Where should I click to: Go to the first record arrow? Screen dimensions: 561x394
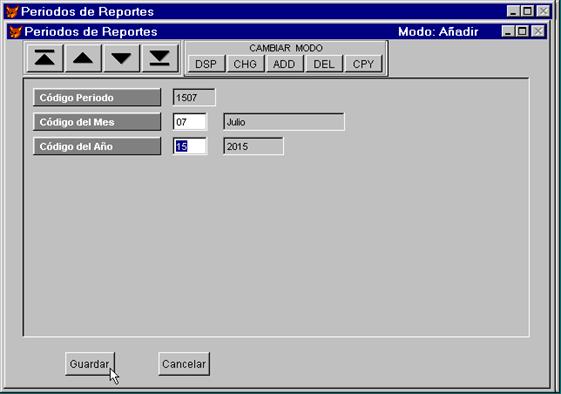click(45, 58)
